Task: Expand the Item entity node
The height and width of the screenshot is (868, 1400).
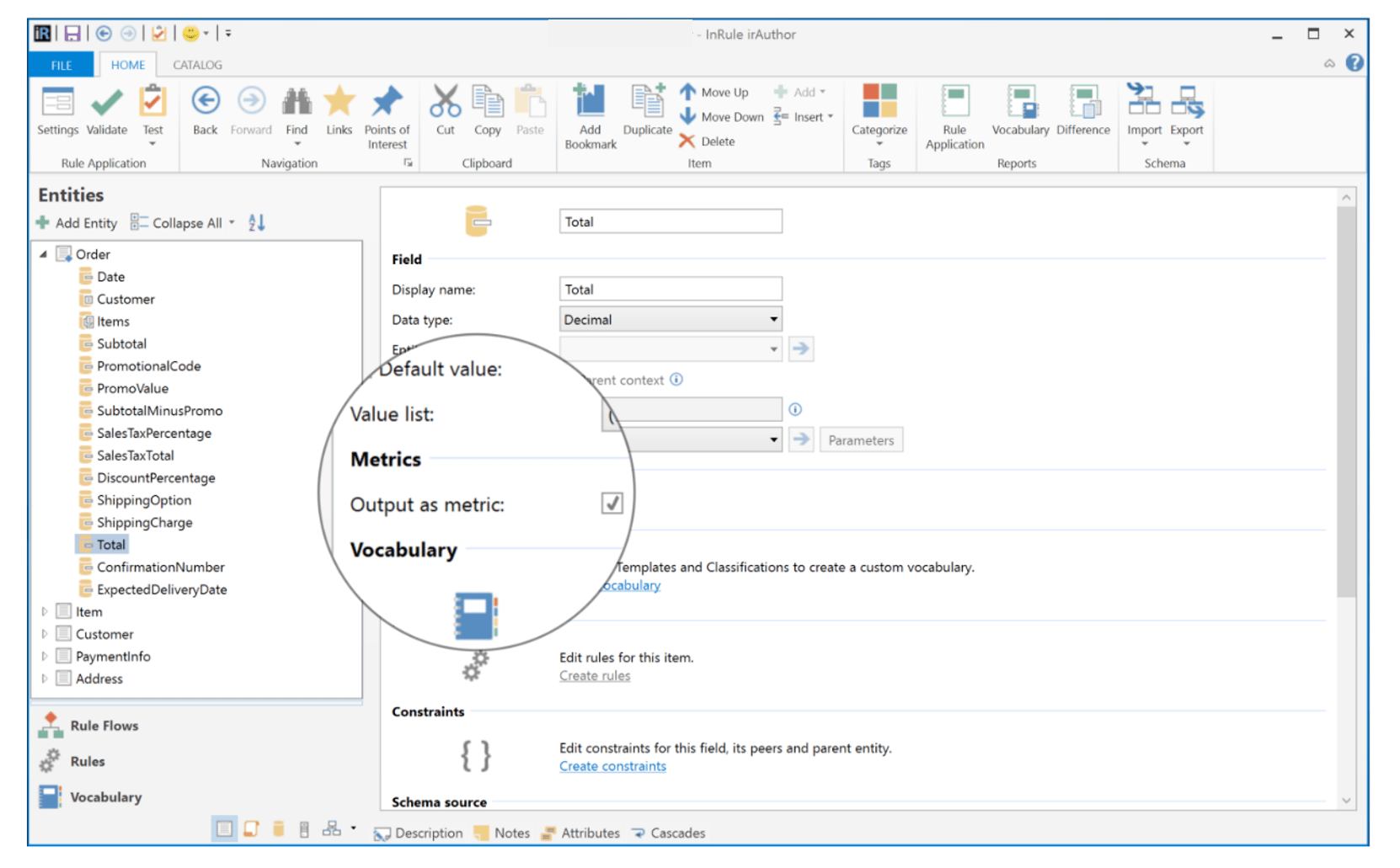Action: pyautogui.click(x=45, y=611)
